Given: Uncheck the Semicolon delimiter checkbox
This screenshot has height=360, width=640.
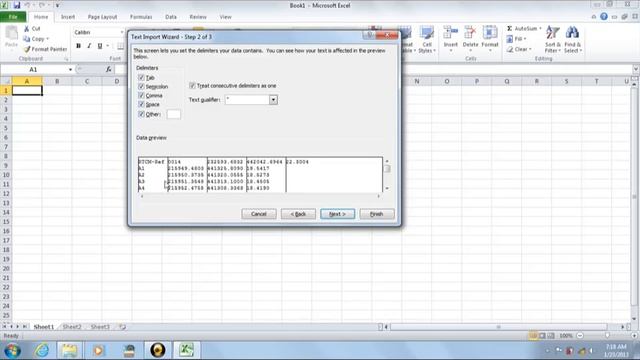Looking at the screenshot, I should 141,87.
